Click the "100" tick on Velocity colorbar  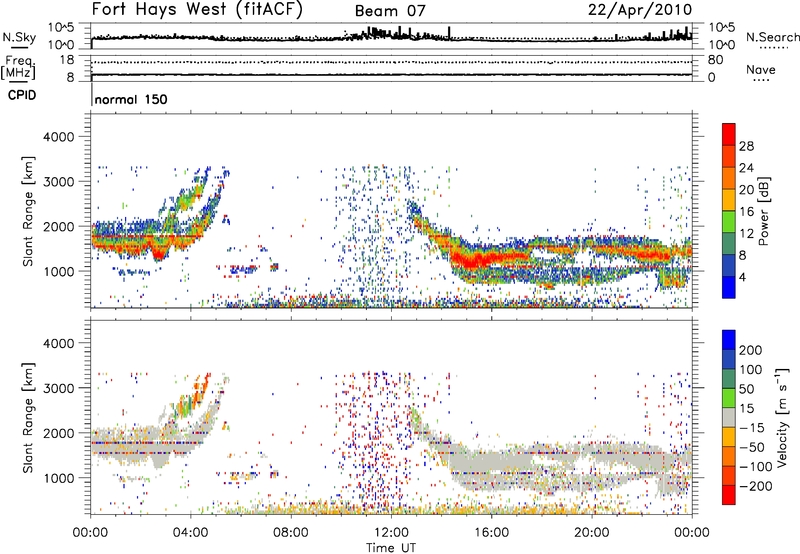751,370
